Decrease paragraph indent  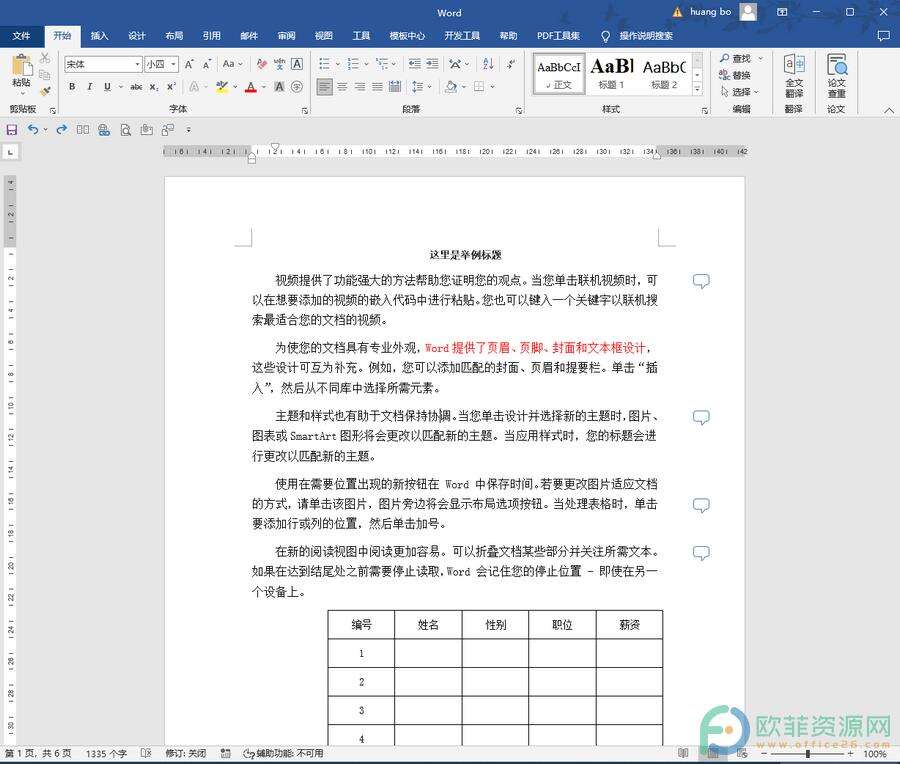414,64
